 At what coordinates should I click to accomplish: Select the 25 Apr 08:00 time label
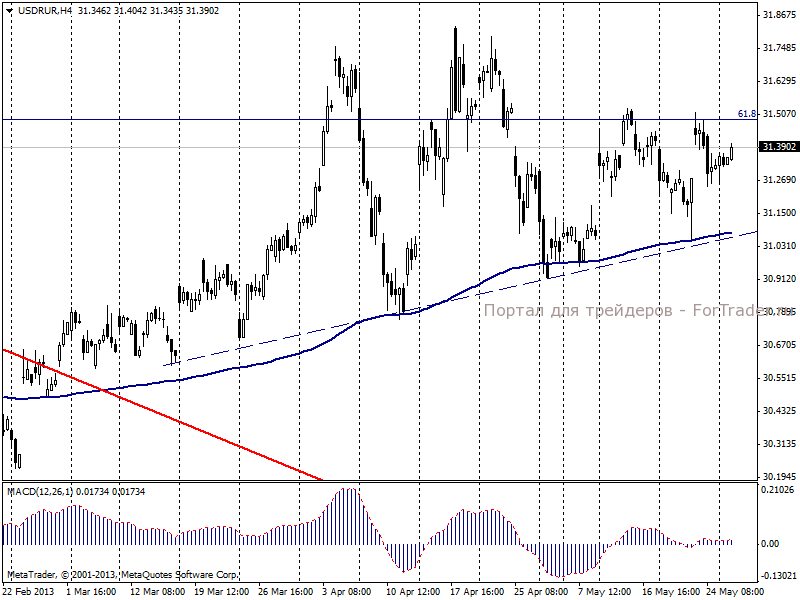pyautogui.click(x=541, y=592)
